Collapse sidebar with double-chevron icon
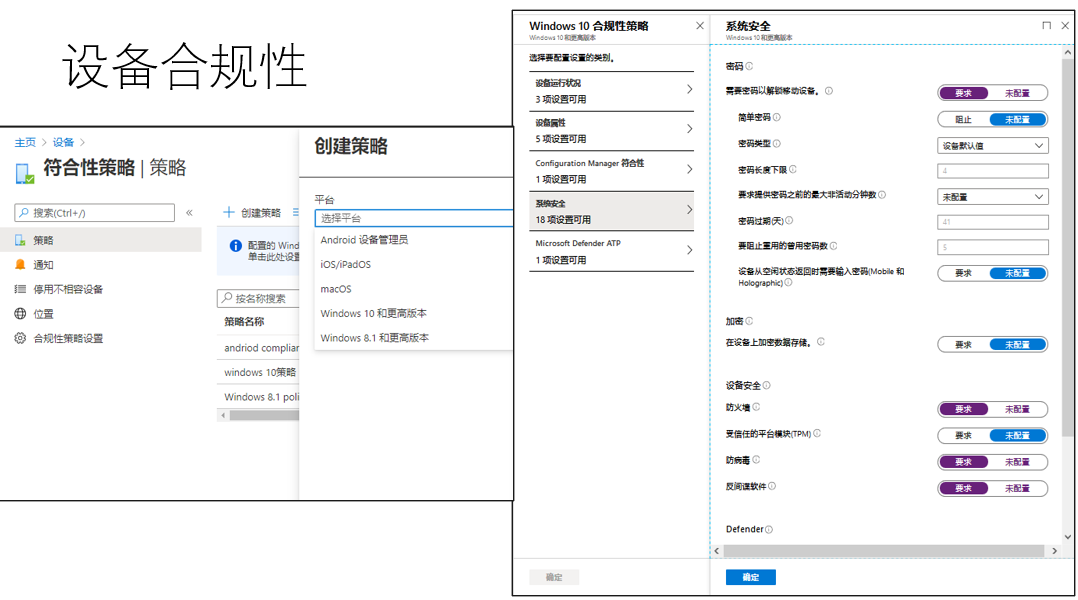 click(x=189, y=212)
